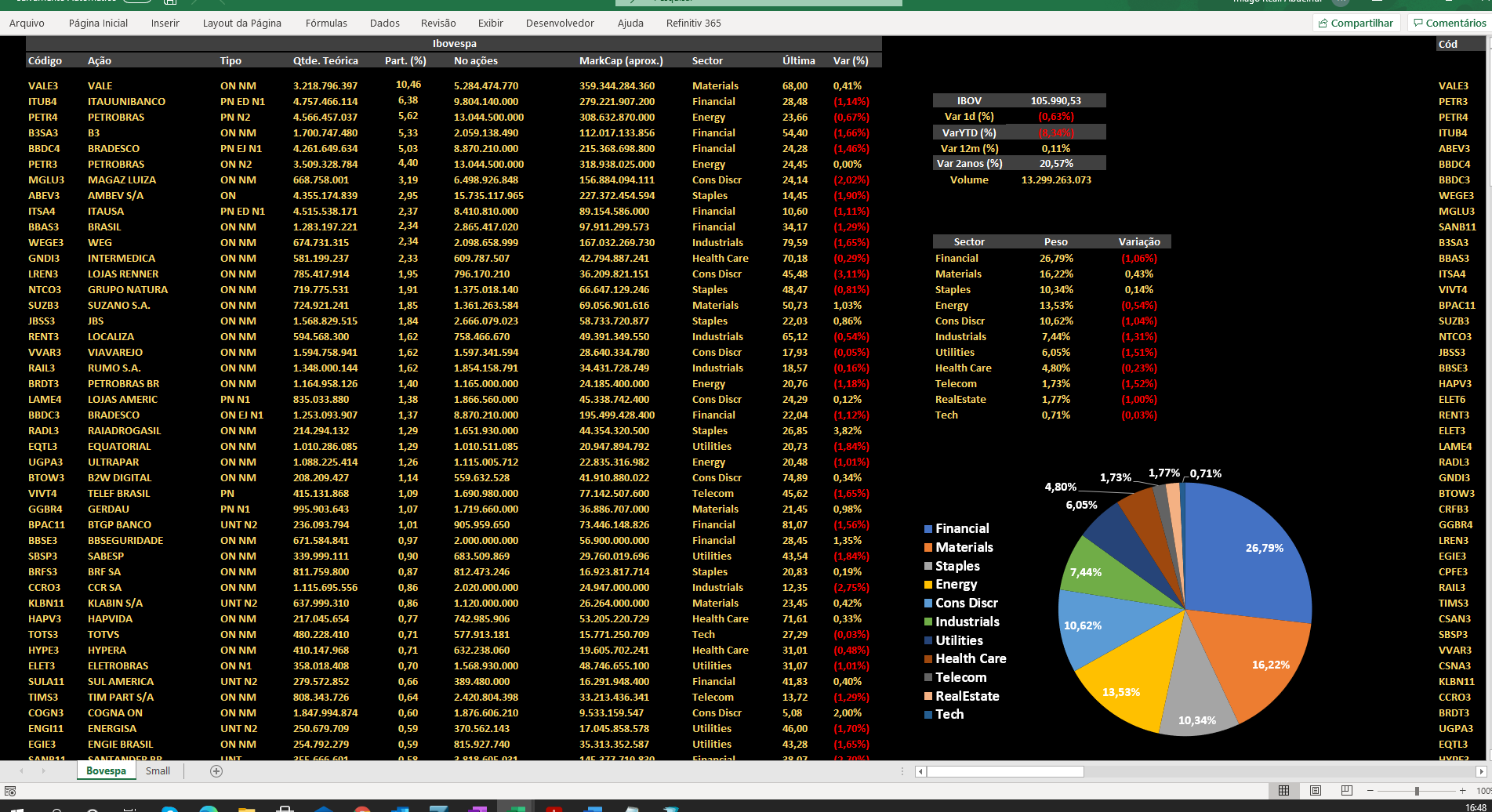The image size is (1492, 812).
Task: Click left arrow of horizontal scrollbar
Action: [921, 771]
